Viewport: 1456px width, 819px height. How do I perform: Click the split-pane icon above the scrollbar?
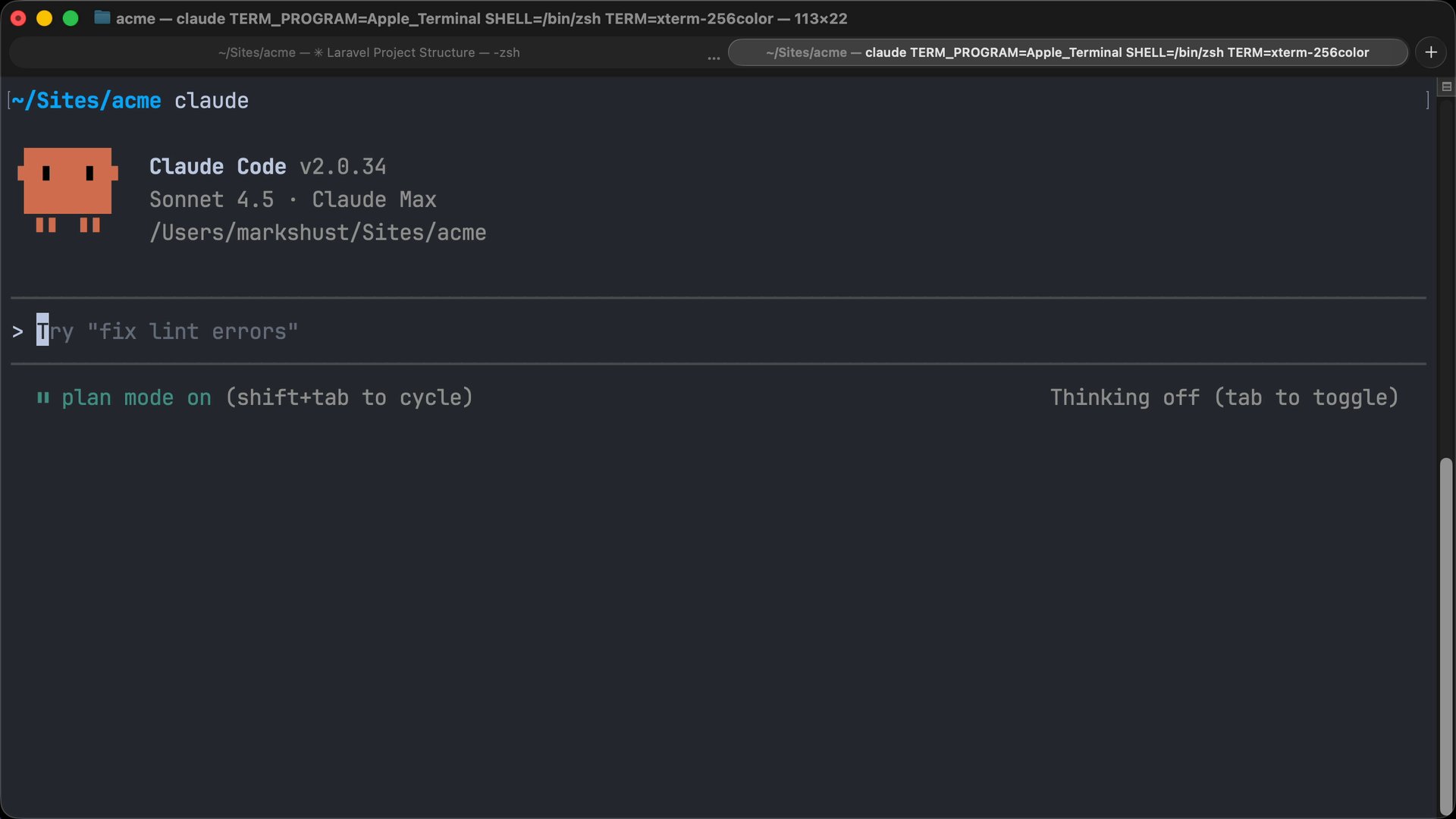[x=1445, y=86]
